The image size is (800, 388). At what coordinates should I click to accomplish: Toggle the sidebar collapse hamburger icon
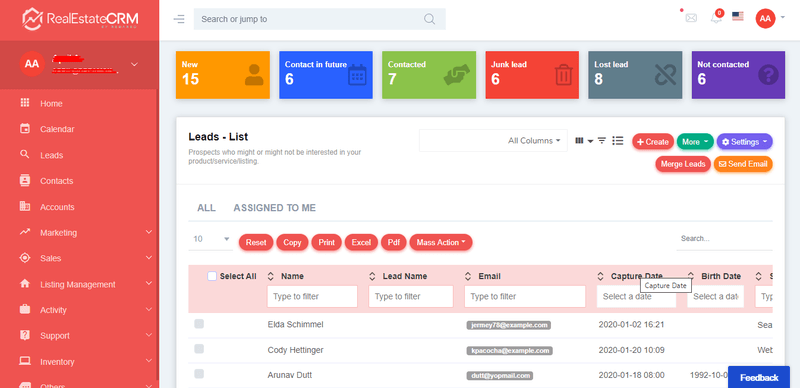(179, 19)
